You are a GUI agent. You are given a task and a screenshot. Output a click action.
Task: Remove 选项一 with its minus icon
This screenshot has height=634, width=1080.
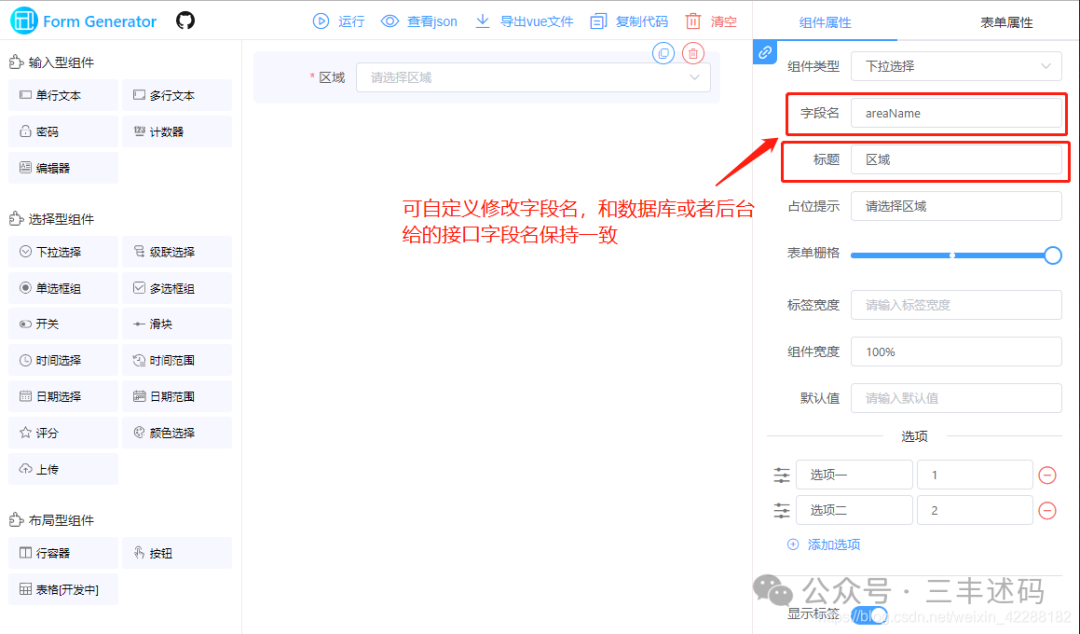(x=1047, y=475)
